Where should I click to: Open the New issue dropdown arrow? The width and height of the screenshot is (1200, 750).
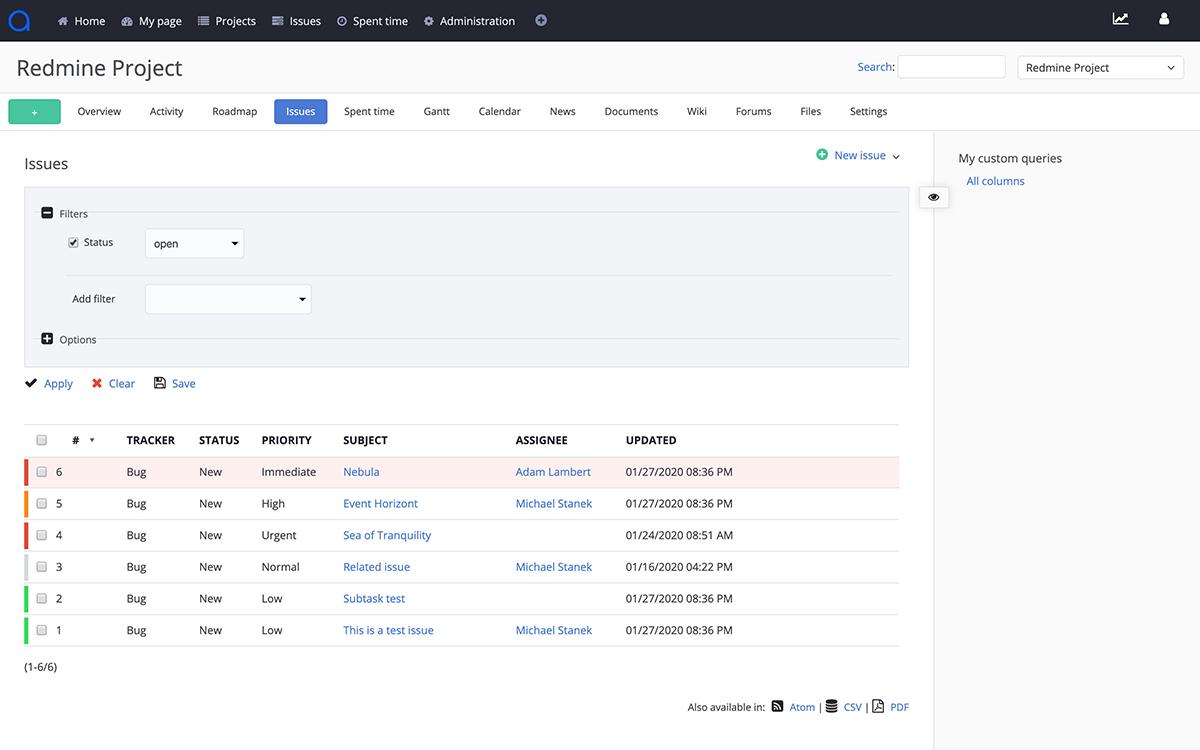[x=896, y=156]
